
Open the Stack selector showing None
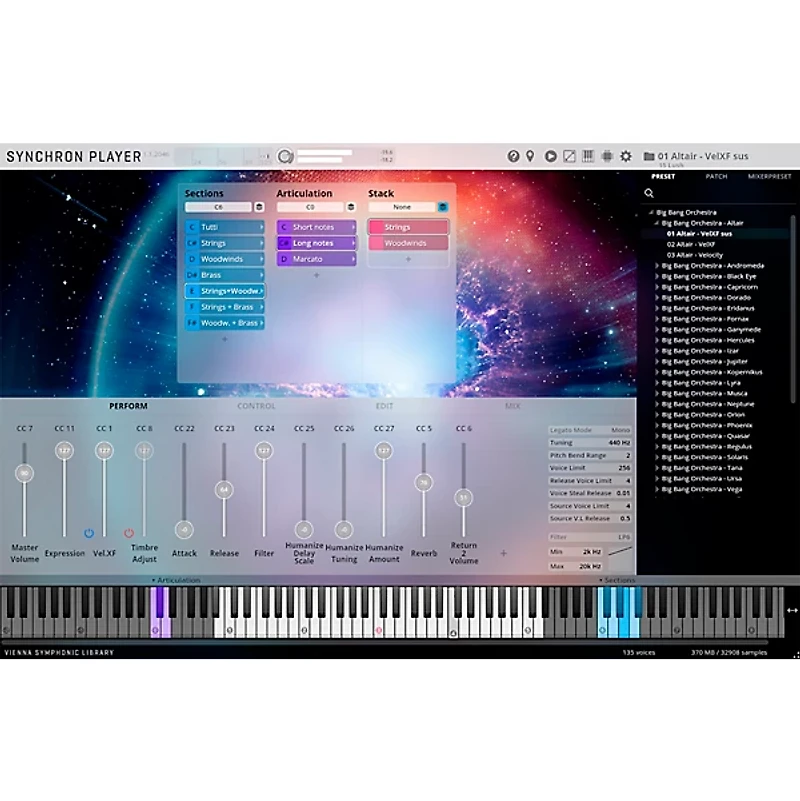click(404, 207)
